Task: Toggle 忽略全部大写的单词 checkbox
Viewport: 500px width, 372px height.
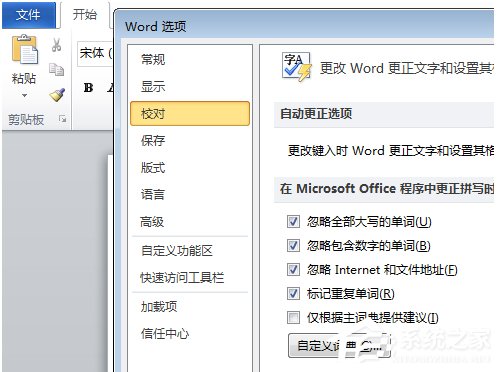Action: tap(293, 221)
